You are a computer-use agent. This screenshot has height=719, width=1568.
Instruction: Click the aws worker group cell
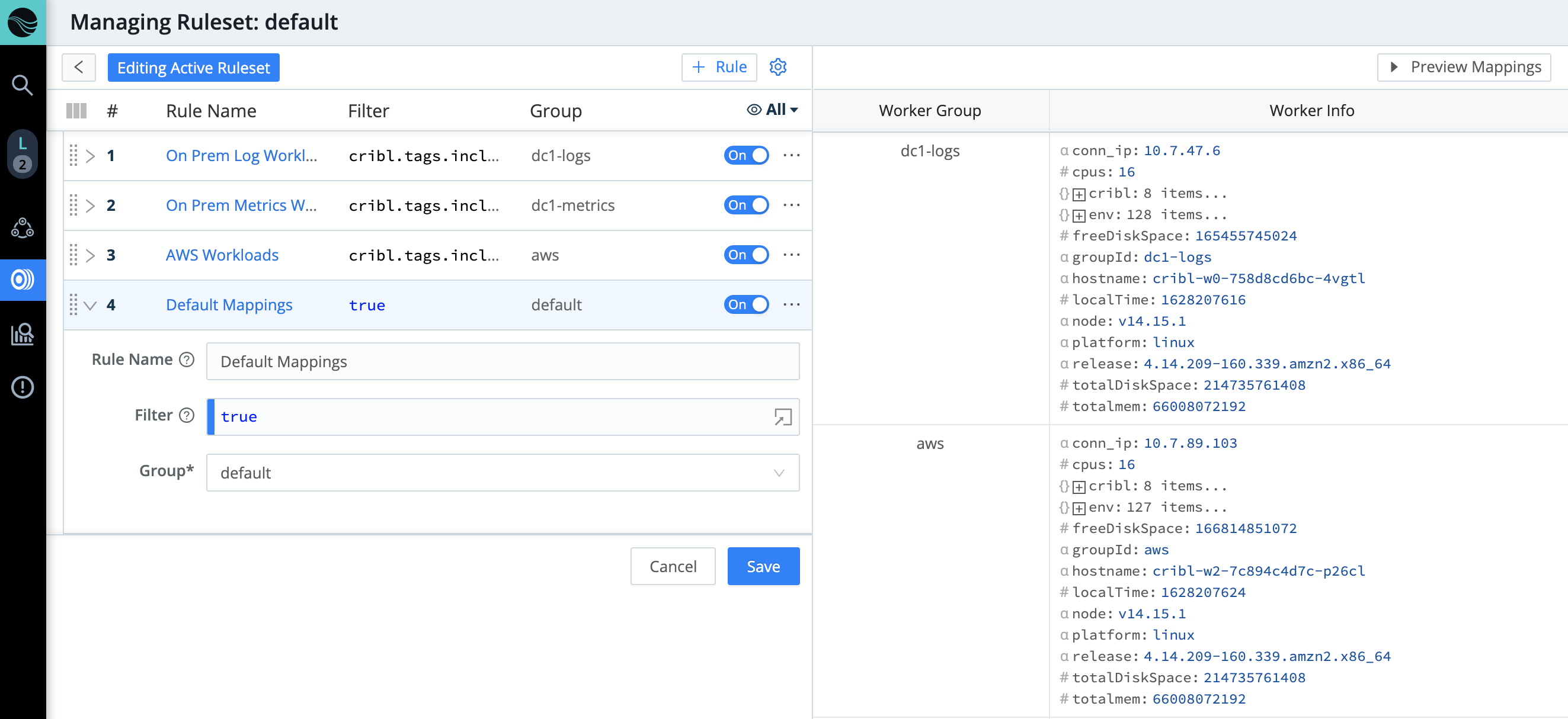click(x=930, y=444)
